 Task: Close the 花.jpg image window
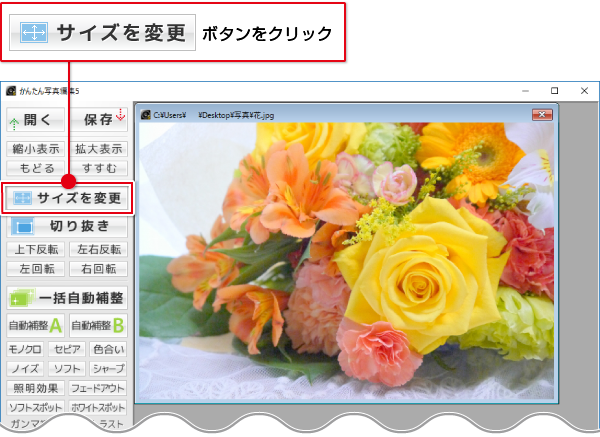[542, 114]
